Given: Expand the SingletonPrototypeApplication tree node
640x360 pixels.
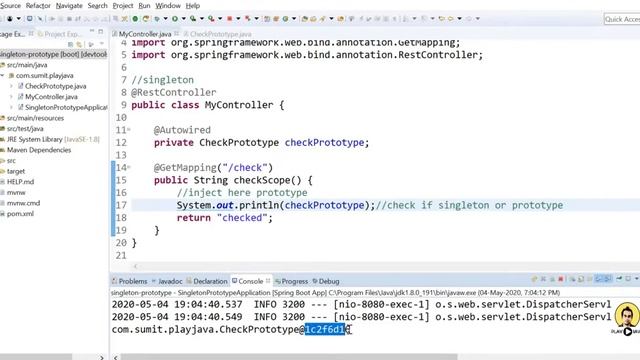Looking at the screenshot, I should click(11, 107).
